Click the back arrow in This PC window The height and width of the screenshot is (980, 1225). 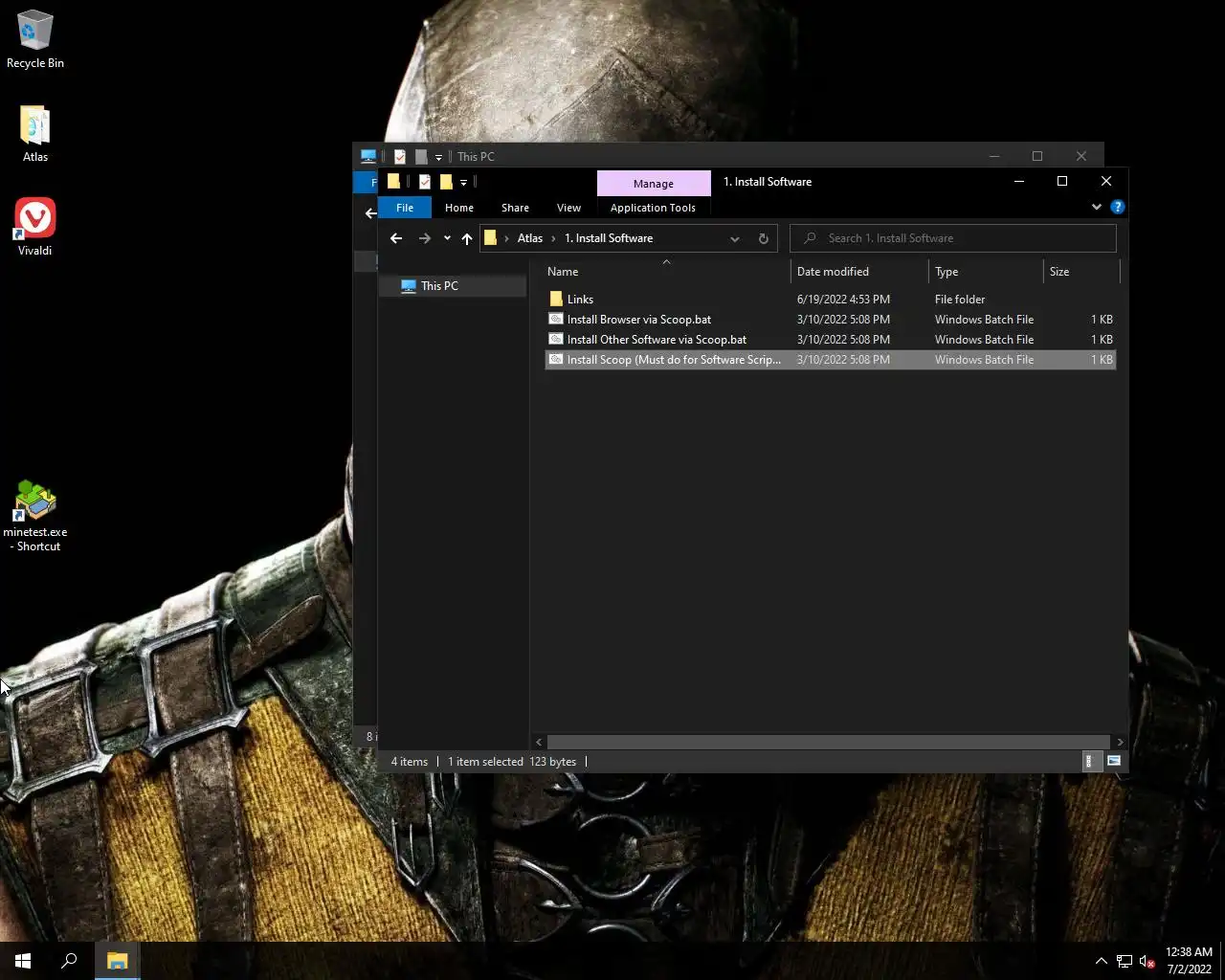[x=370, y=213]
